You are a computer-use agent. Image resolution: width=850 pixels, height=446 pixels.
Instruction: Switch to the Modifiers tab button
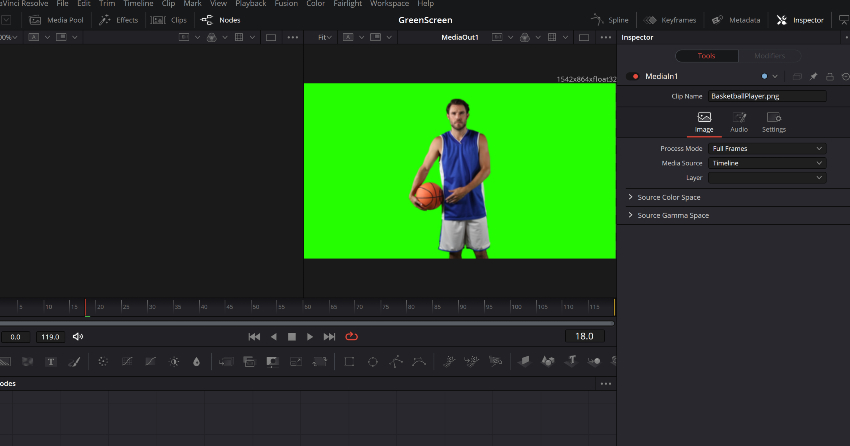pos(769,56)
